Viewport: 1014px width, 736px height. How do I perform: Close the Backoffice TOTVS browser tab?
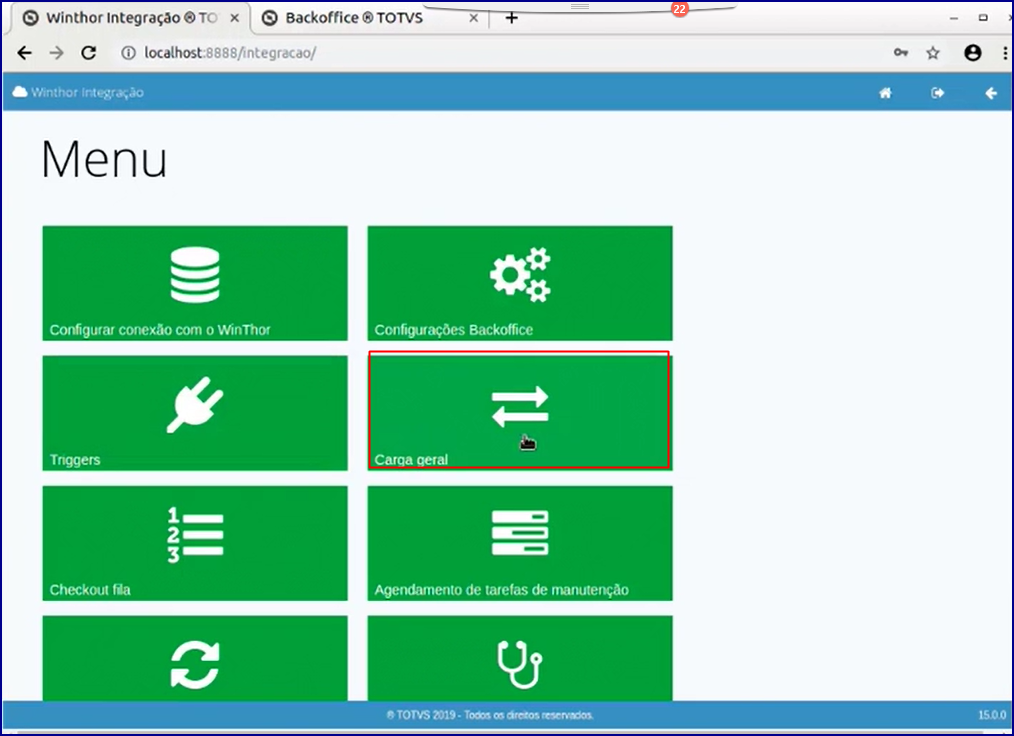point(473,18)
